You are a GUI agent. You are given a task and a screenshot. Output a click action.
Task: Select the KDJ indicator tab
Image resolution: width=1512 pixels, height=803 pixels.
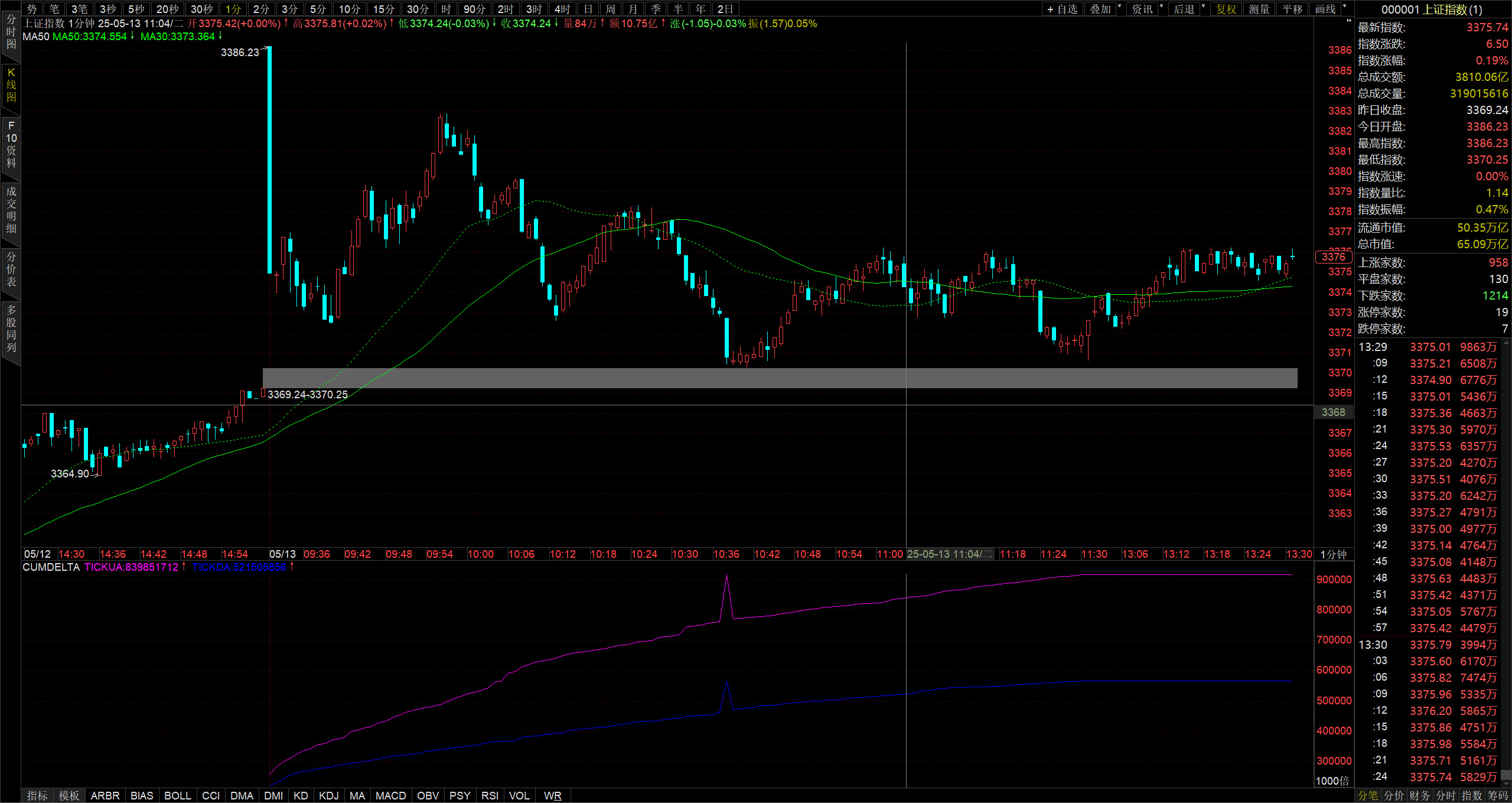click(x=329, y=795)
